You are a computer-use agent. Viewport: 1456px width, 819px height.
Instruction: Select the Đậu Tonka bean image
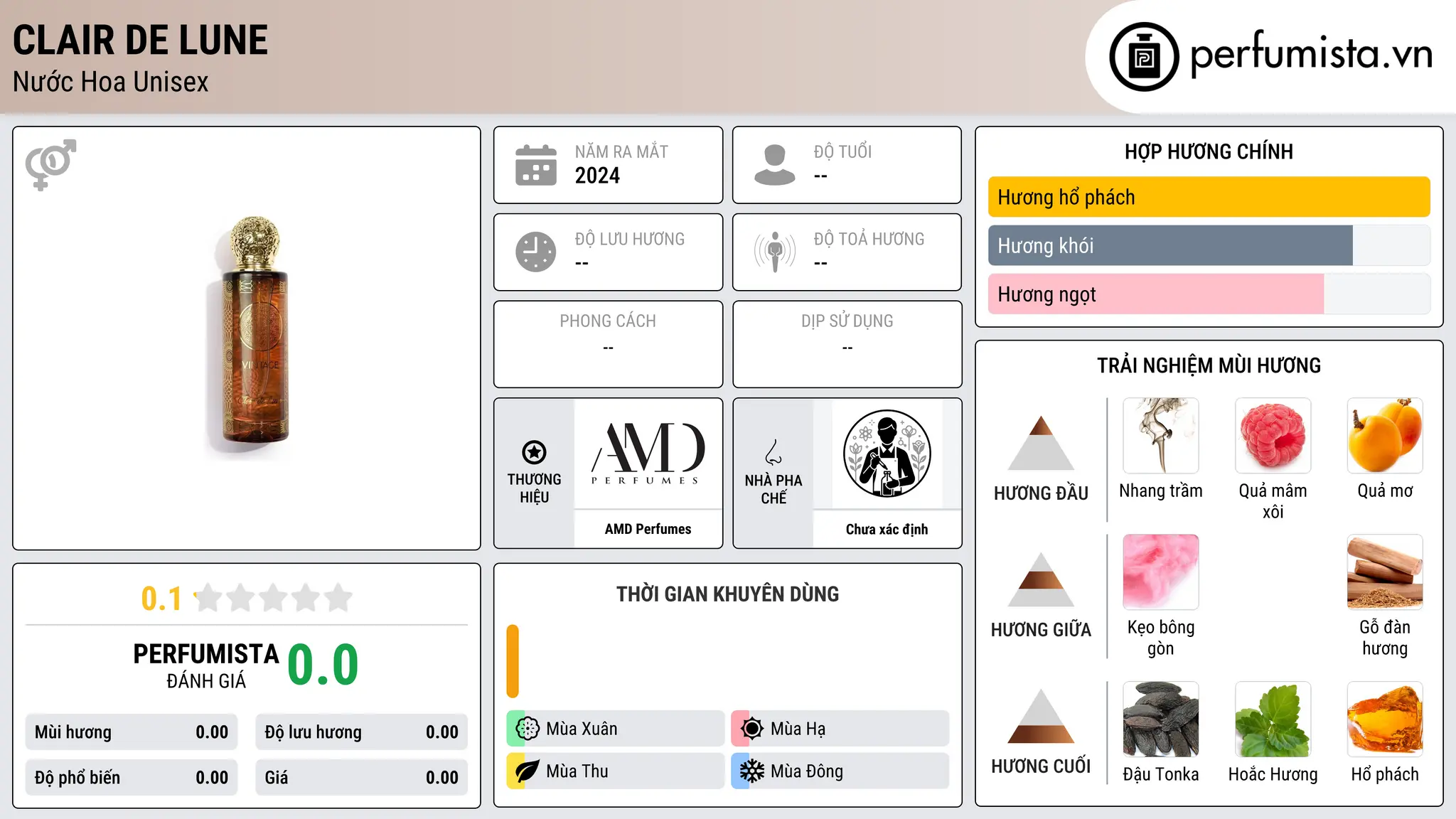[x=1161, y=719]
